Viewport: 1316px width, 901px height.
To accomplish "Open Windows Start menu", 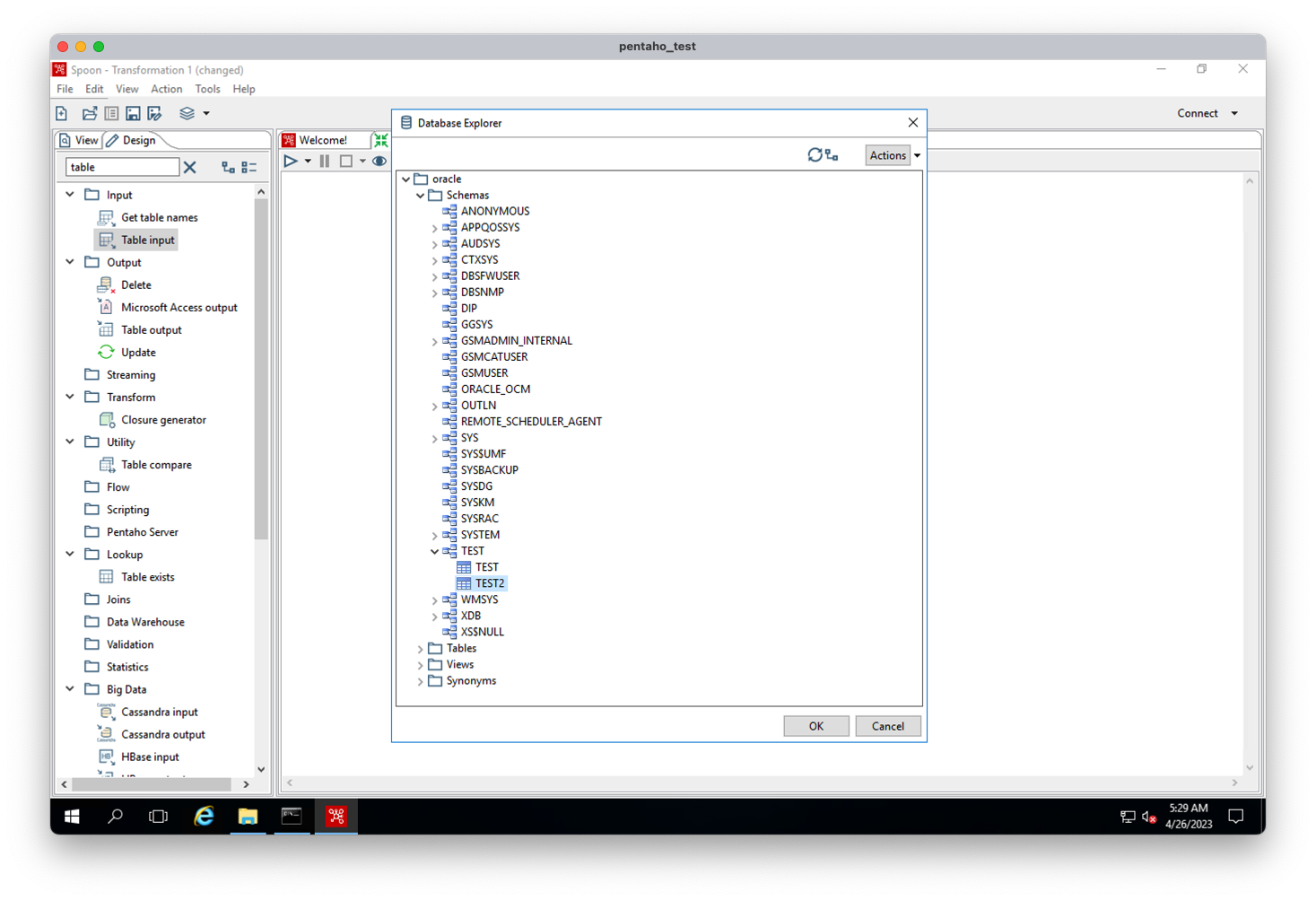I will [73, 816].
